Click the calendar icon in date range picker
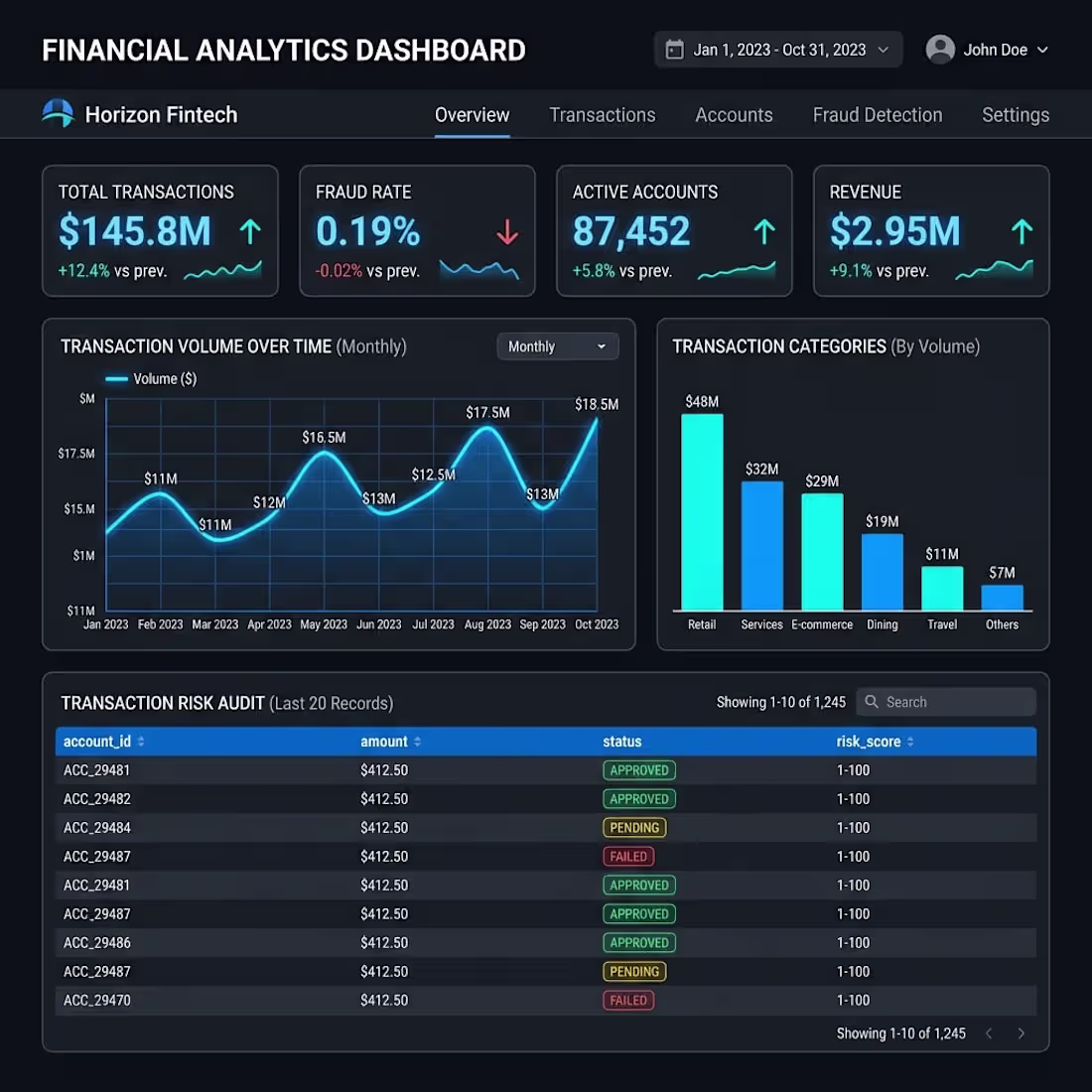 (674, 50)
